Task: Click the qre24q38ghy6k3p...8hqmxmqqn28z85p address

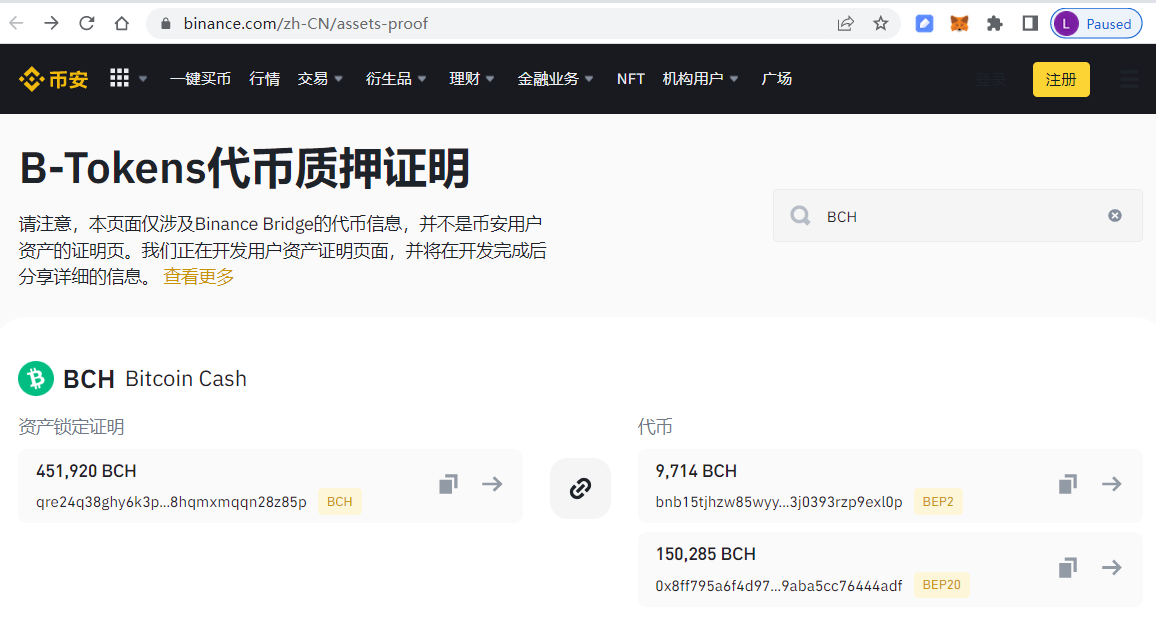Action: tap(171, 502)
